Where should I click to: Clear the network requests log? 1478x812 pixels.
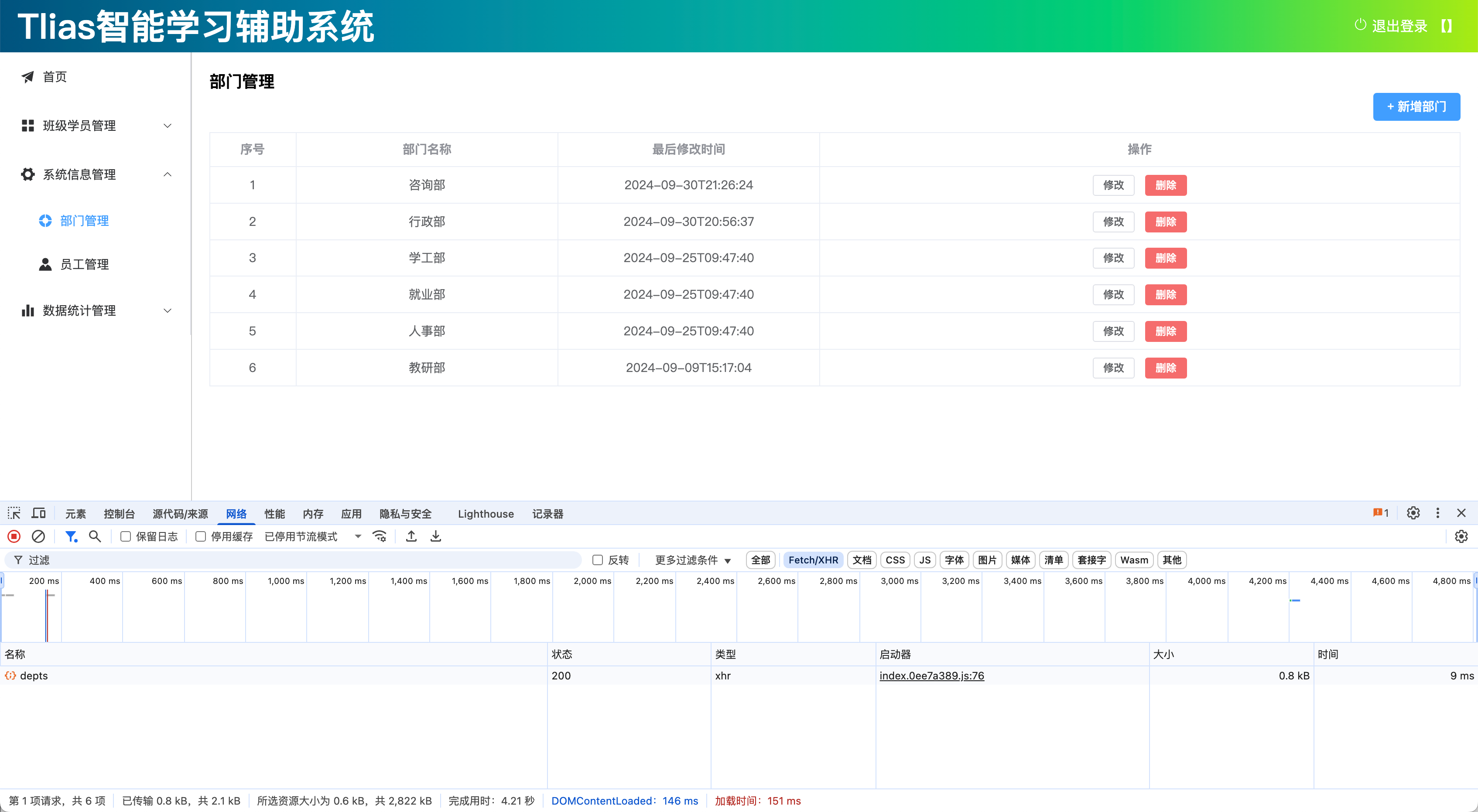coord(38,536)
